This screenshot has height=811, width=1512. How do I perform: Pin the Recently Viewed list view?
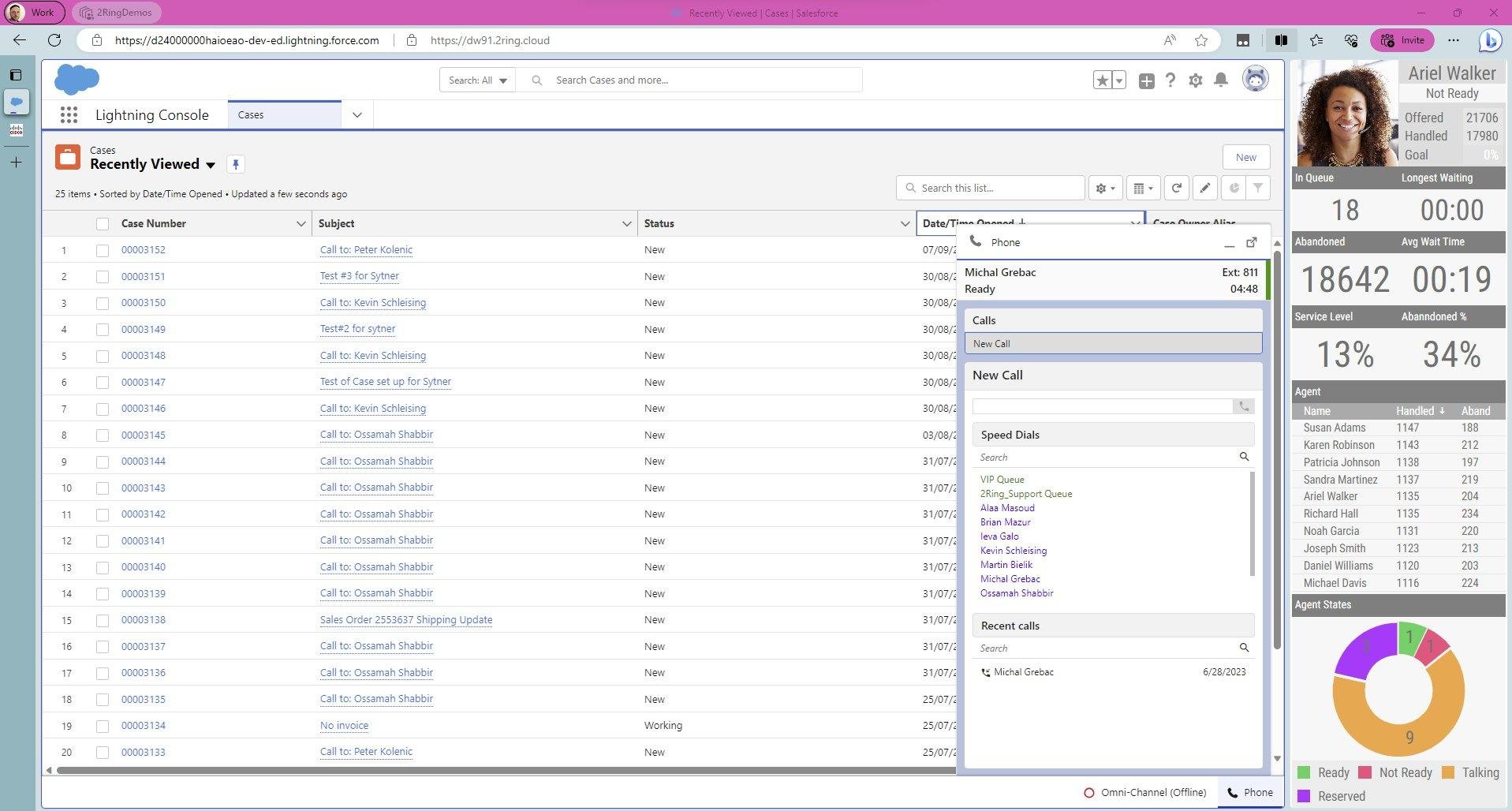coord(235,164)
